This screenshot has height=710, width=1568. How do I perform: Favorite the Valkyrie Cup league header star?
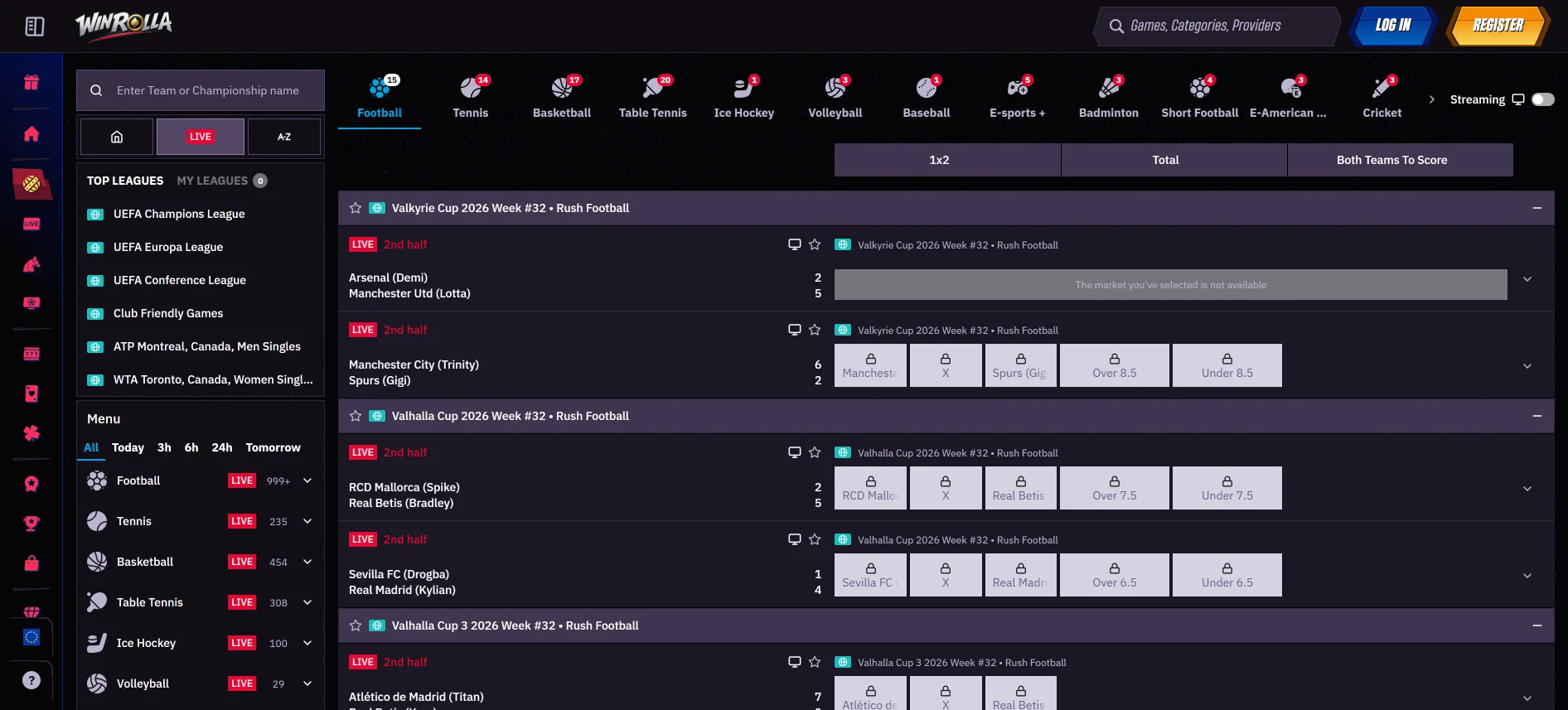pos(356,208)
